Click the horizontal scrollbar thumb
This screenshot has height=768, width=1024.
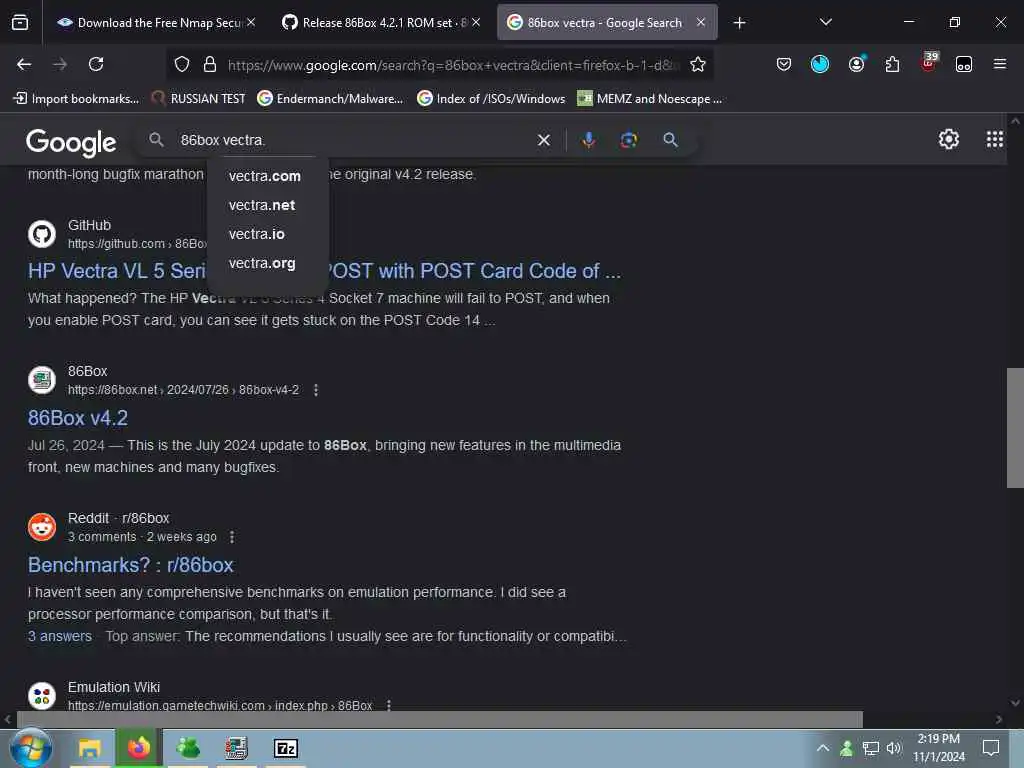pos(439,719)
